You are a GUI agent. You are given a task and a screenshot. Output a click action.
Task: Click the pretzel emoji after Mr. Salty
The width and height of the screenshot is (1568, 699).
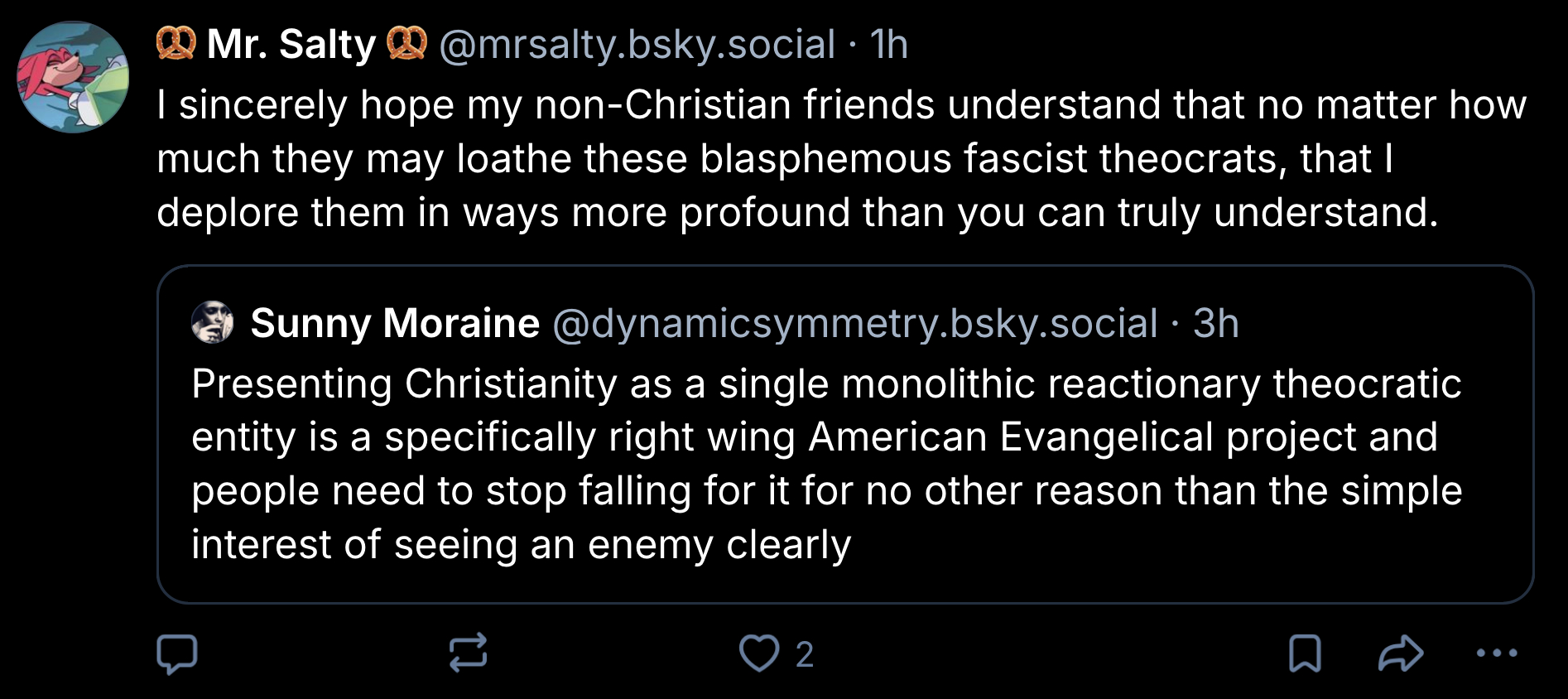tap(407, 43)
